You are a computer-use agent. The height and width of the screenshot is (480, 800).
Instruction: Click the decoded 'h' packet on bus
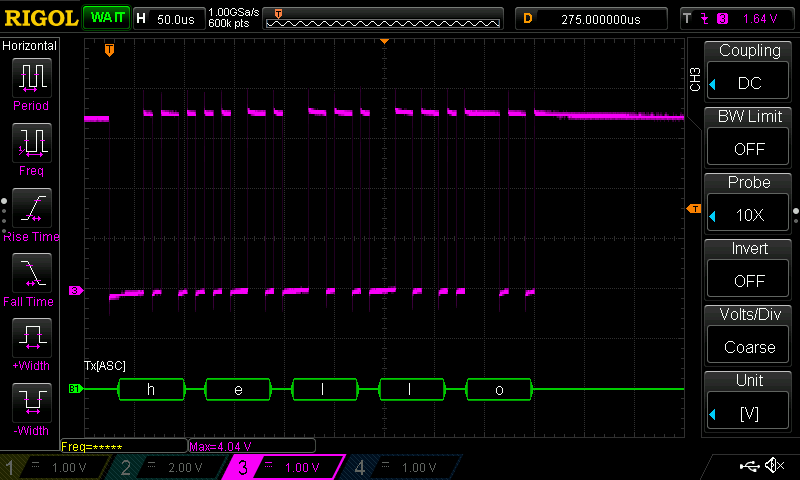151,389
